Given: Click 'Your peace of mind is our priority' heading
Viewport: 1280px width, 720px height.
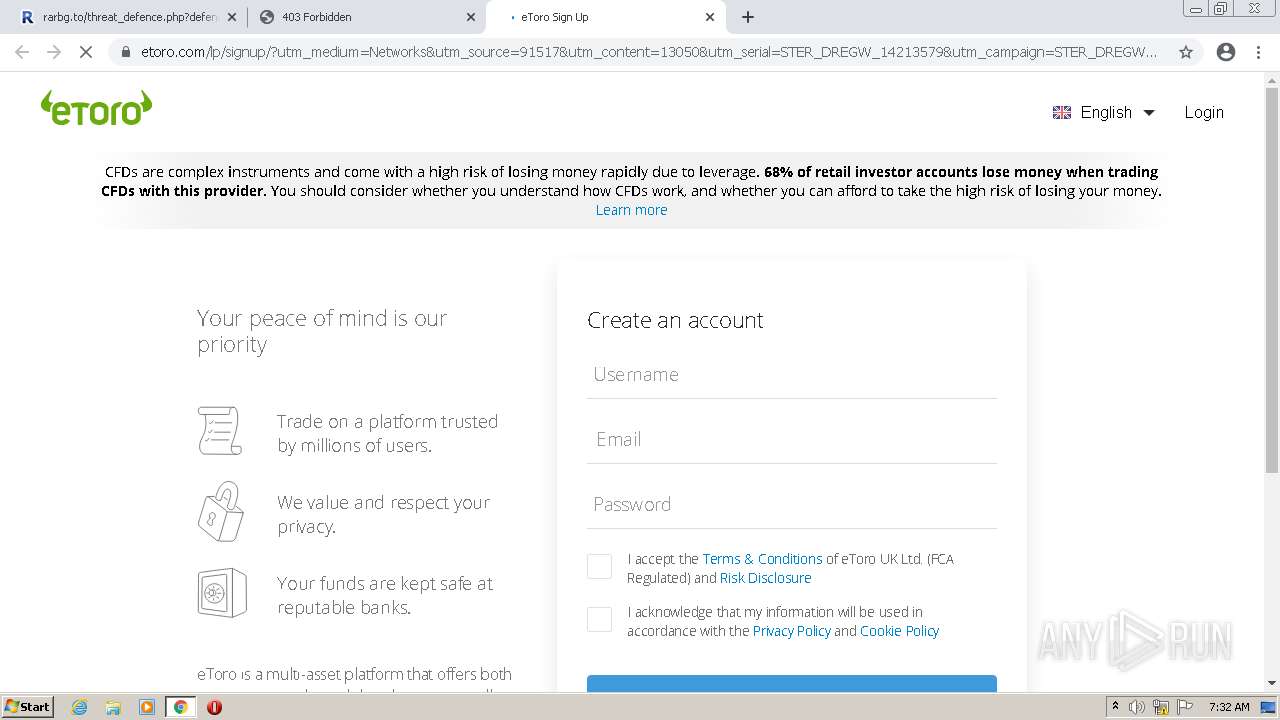Looking at the screenshot, I should [x=322, y=331].
